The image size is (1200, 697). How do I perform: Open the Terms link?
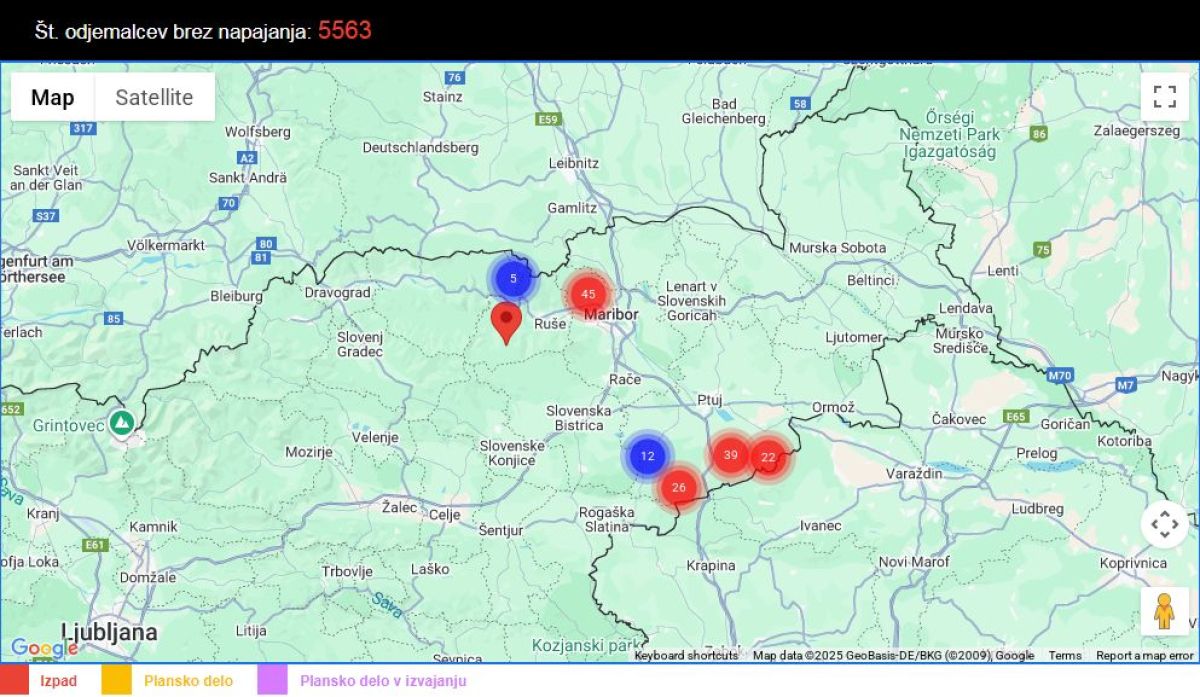pos(1064,656)
